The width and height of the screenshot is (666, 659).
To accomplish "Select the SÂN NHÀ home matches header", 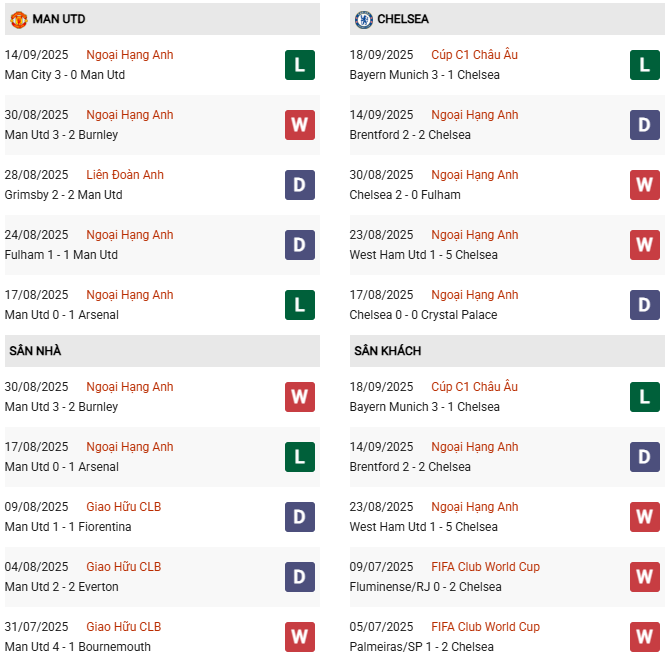I will click(x=36, y=351).
